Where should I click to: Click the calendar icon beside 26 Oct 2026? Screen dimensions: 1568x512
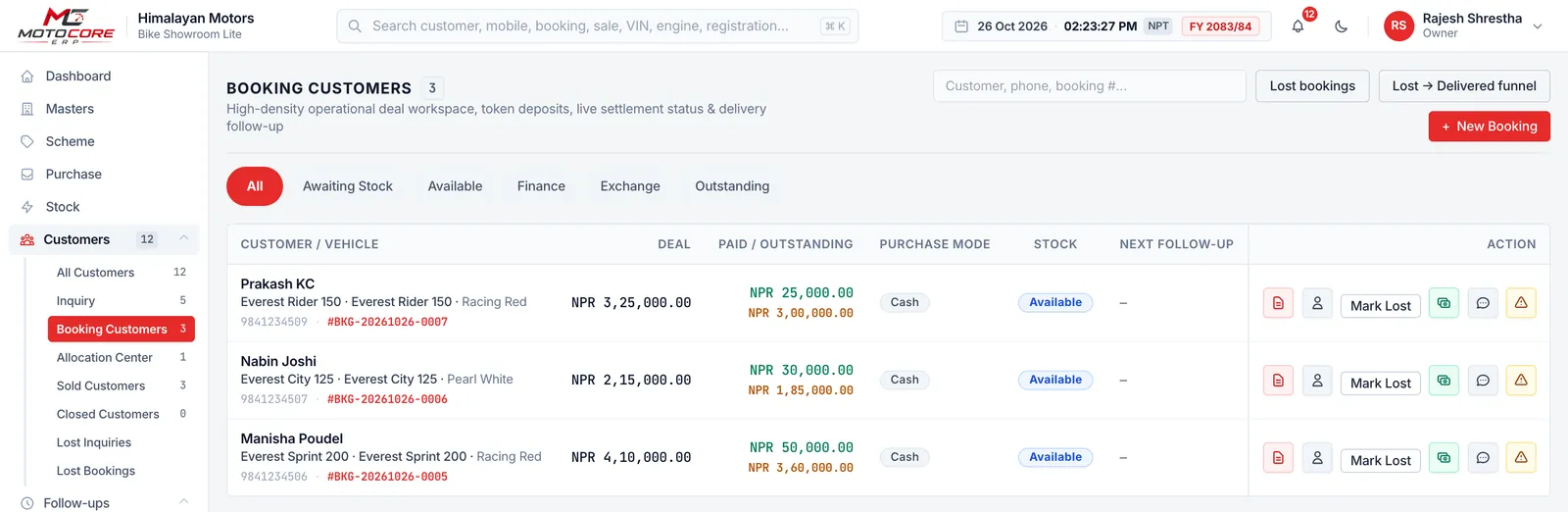961,26
